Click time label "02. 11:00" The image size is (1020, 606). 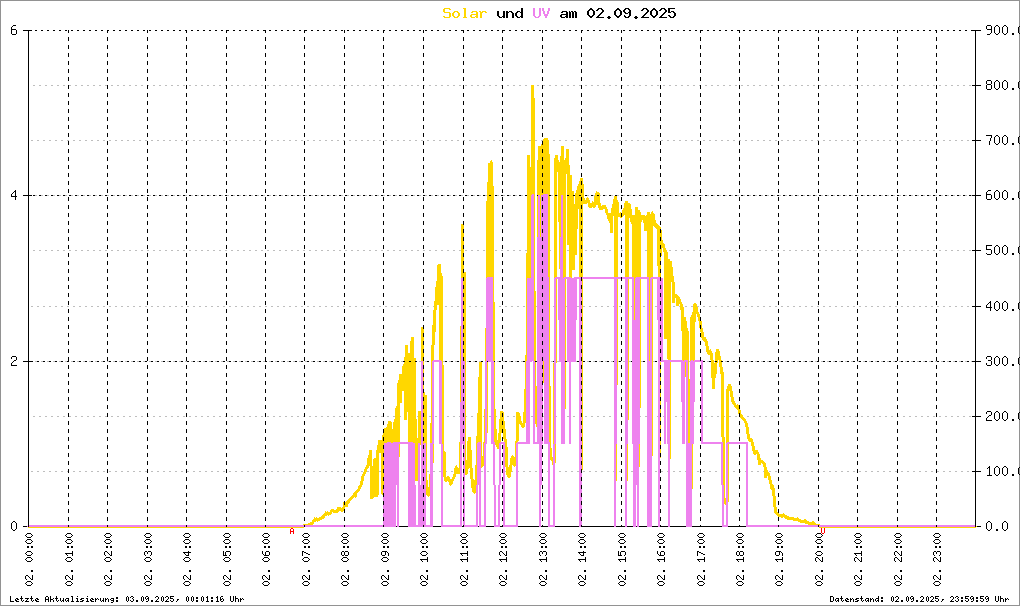[x=464, y=560]
